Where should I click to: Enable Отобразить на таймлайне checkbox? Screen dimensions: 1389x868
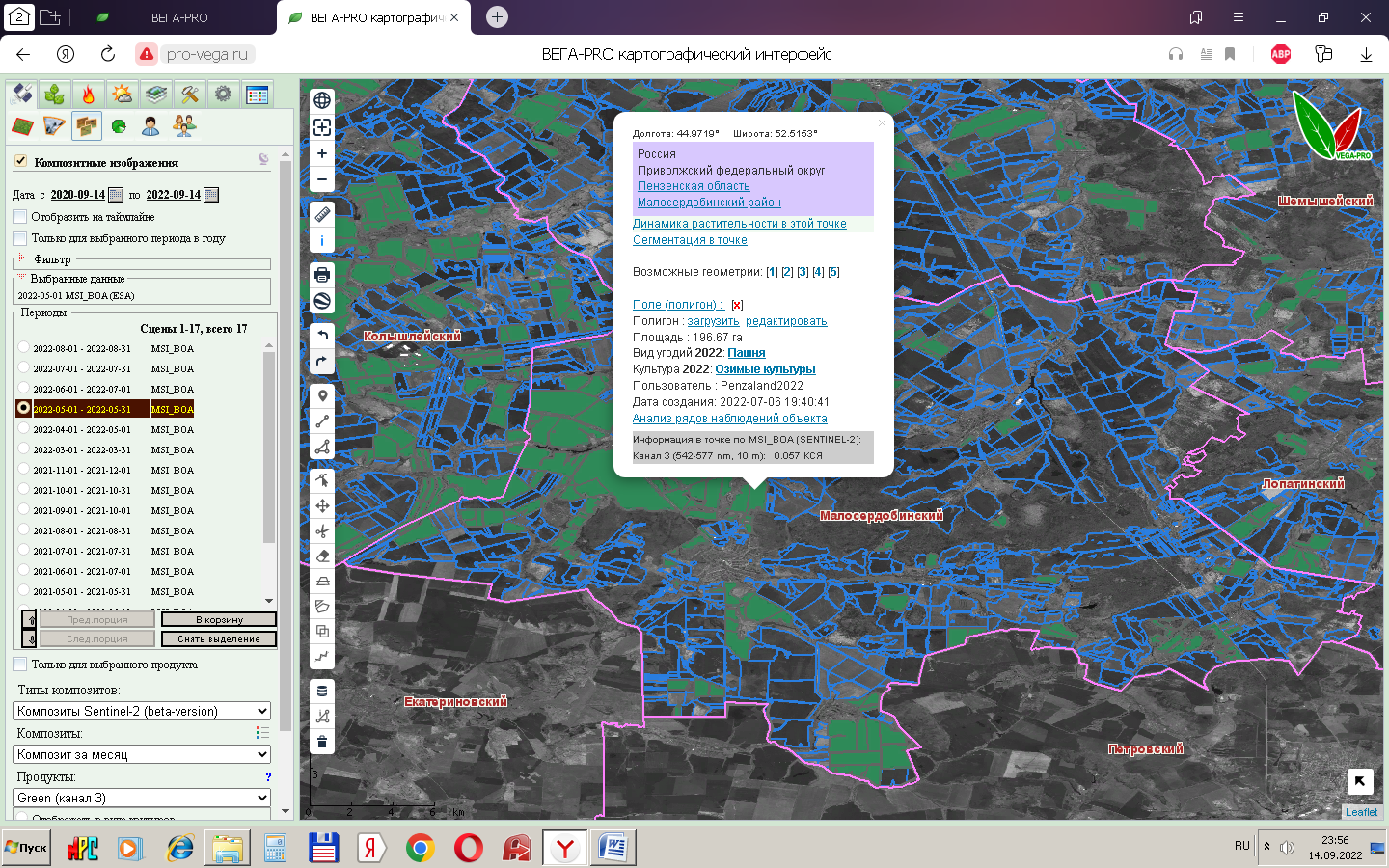pos(19,217)
